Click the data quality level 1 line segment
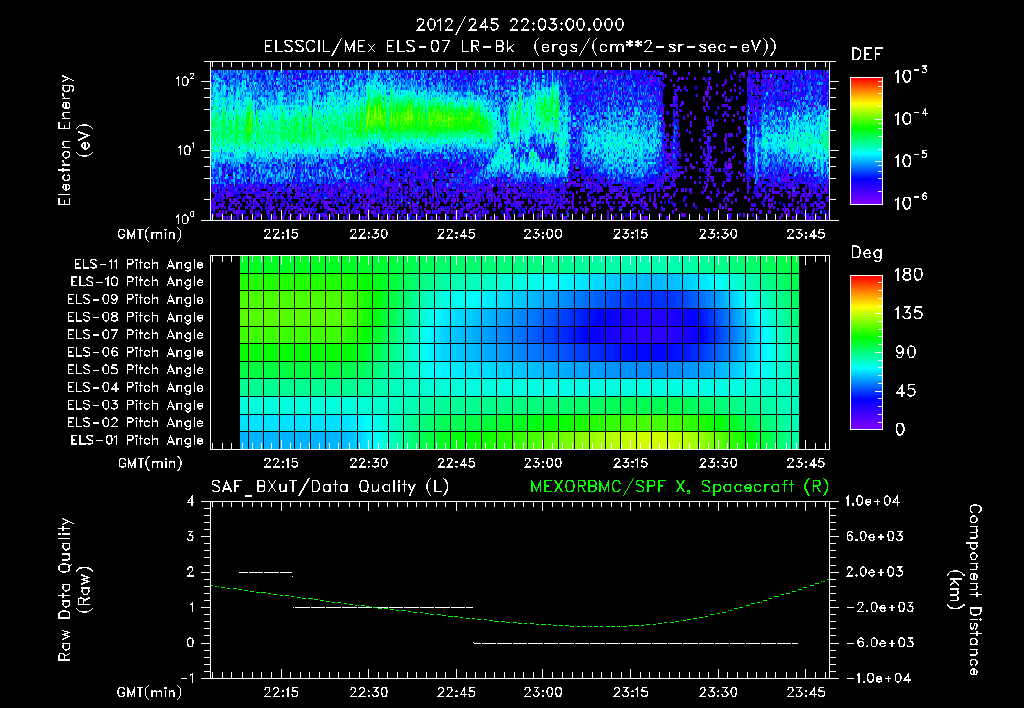Image resolution: width=1024 pixels, height=708 pixels. click(x=383, y=607)
